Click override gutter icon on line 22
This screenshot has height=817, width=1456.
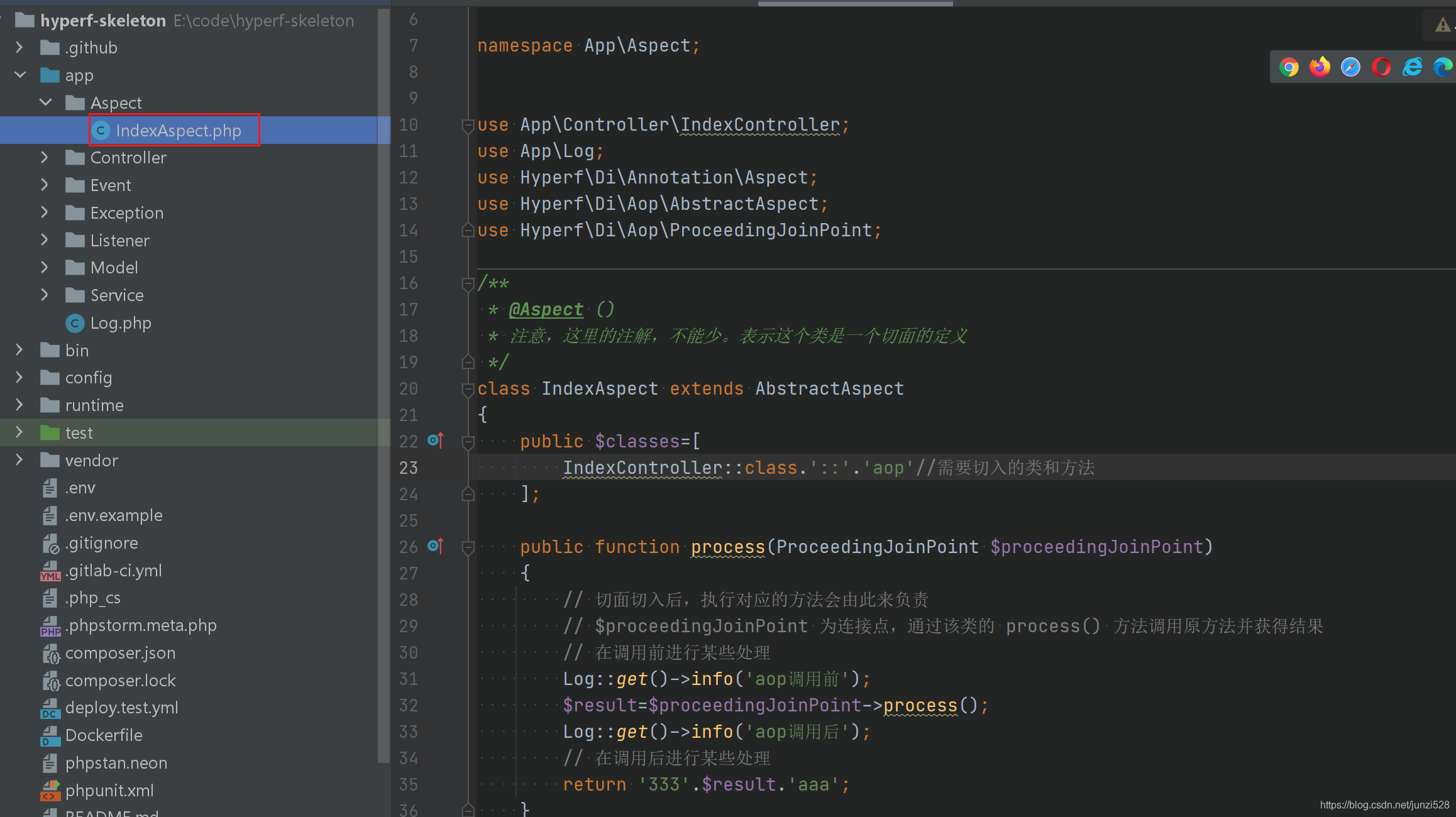(435, 441)
